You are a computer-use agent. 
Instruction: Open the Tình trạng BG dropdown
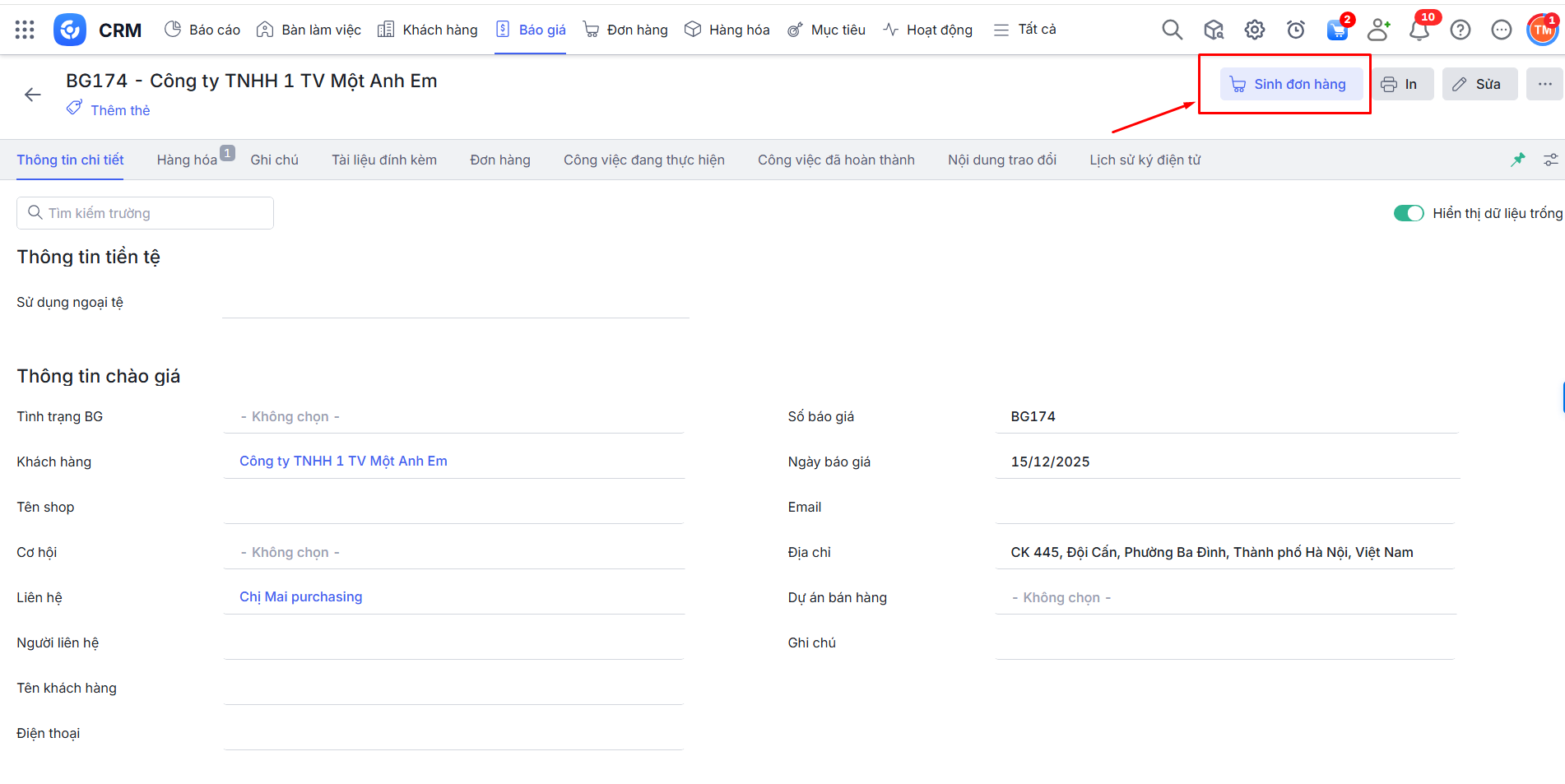click(453, 417)
